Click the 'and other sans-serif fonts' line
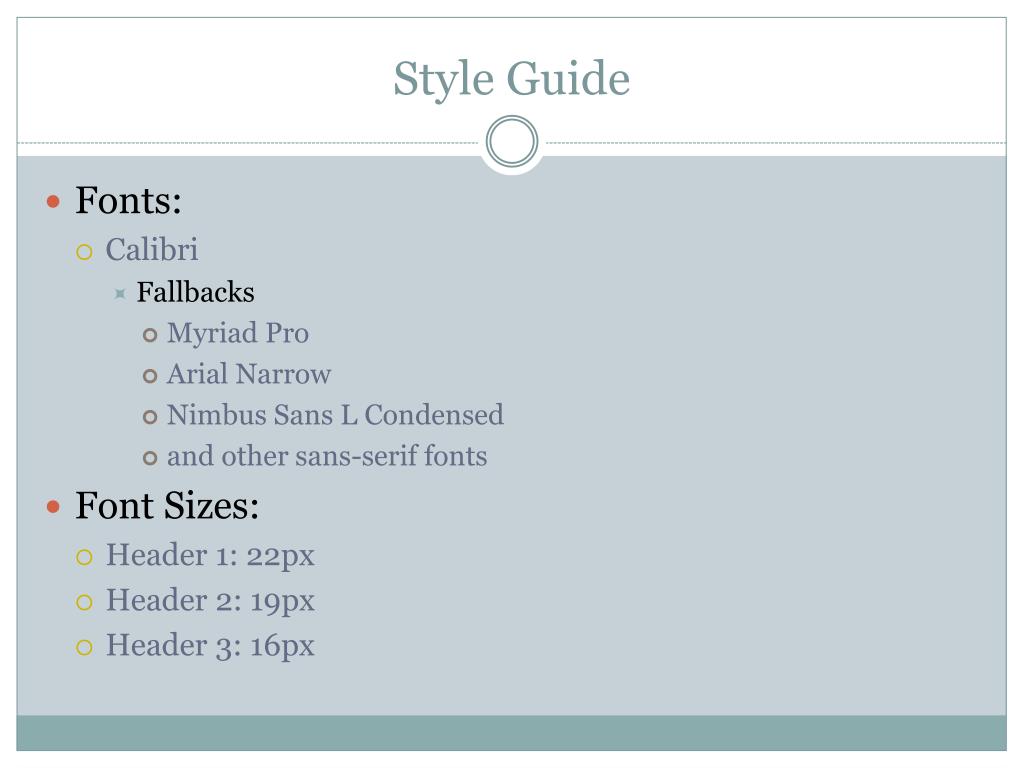 [327, 457]
